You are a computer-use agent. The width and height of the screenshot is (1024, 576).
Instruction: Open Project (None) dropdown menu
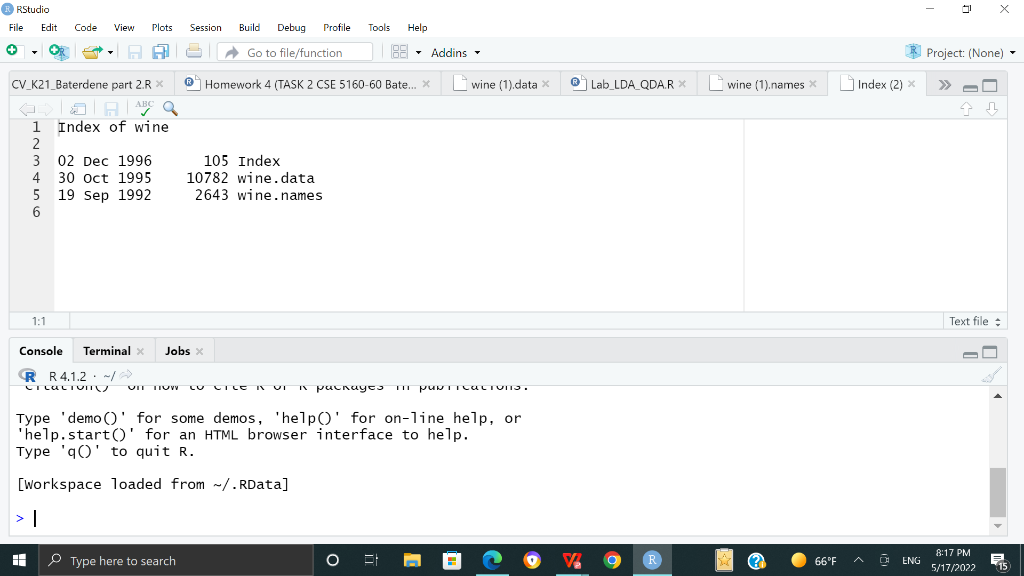pos(960,52)
